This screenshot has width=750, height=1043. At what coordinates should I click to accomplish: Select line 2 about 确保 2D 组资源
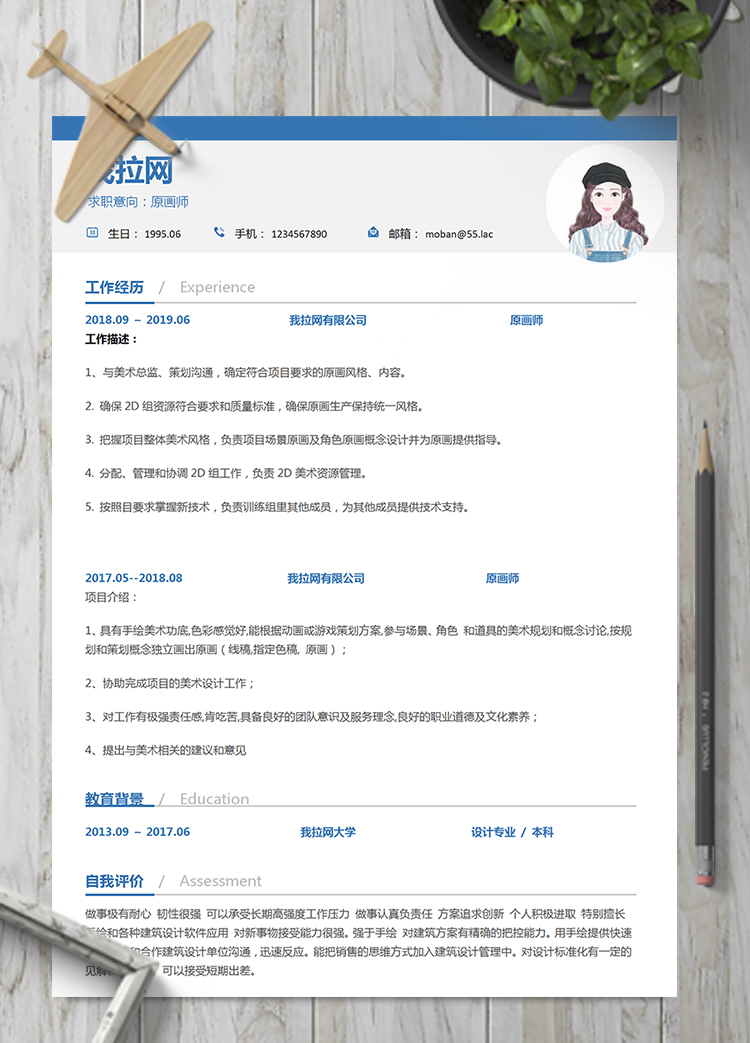[x=255, y=406]
